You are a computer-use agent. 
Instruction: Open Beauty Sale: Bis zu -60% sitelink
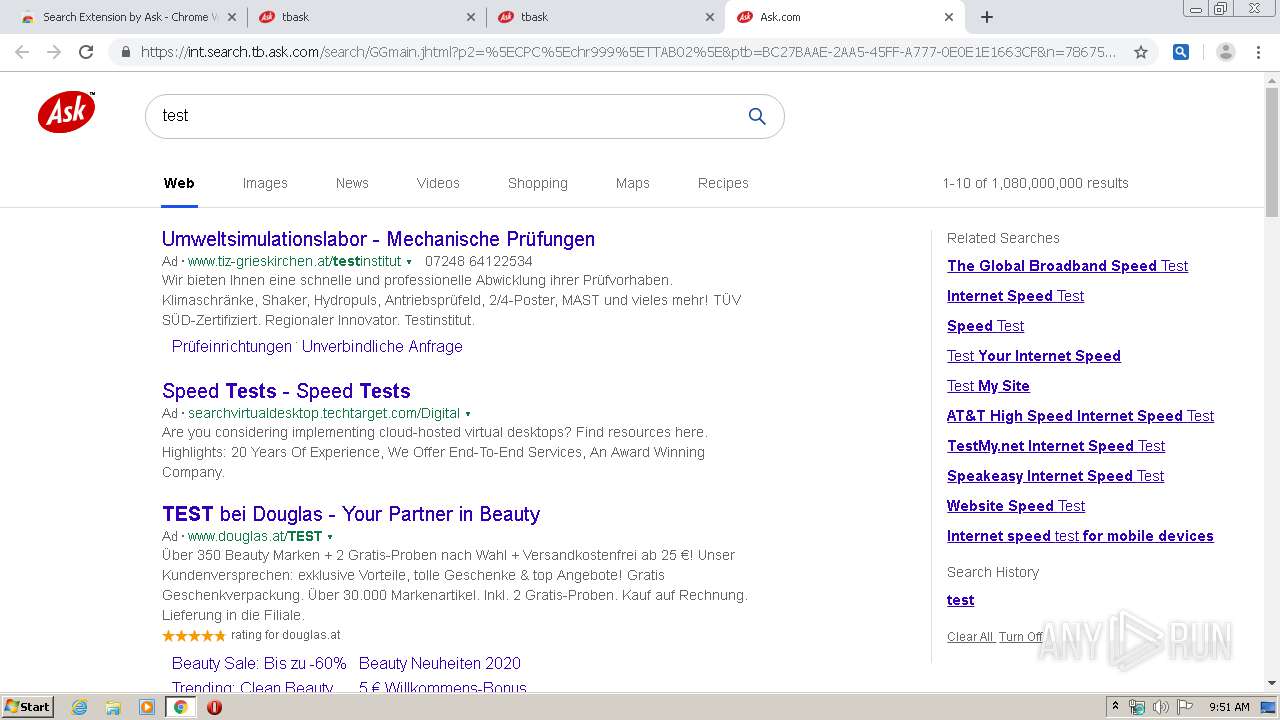click(x=259, y=663)
